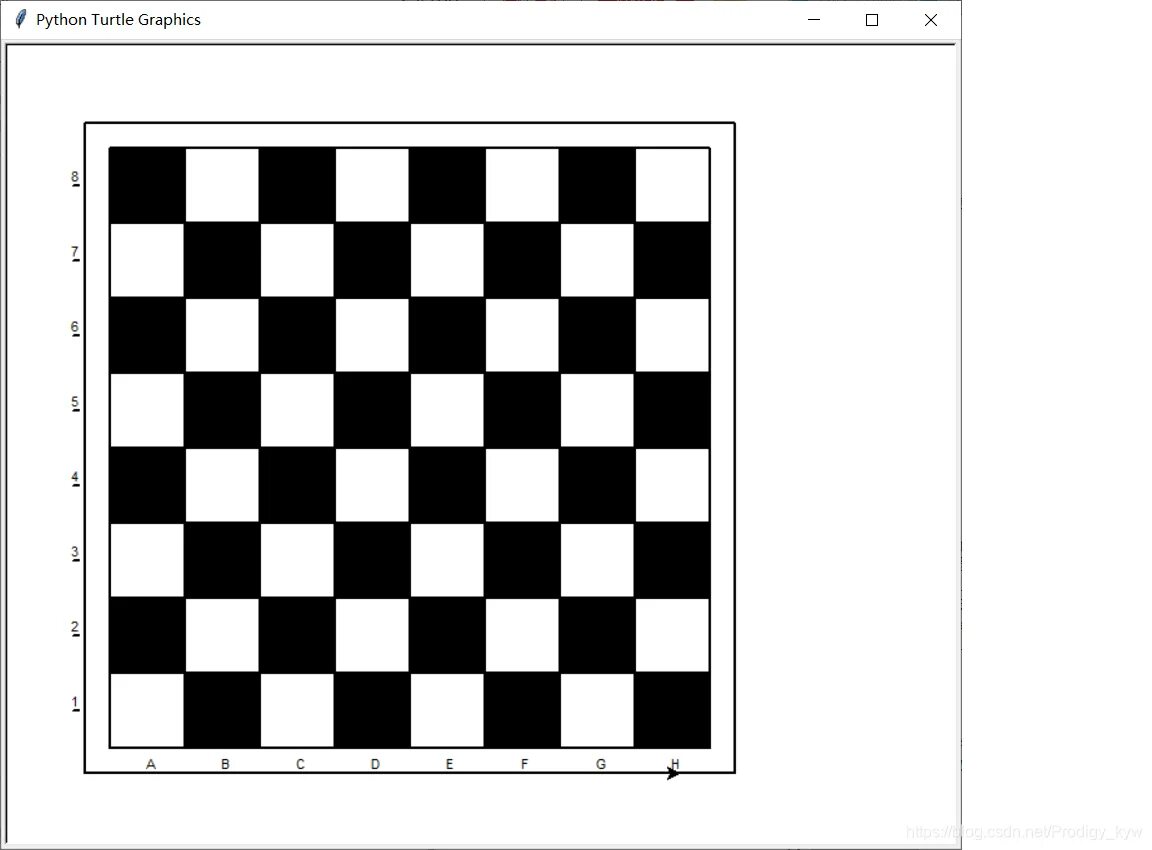This screenshot has width=1152, height=850.
Task: Click the column label D
Action: coord(375,764)
